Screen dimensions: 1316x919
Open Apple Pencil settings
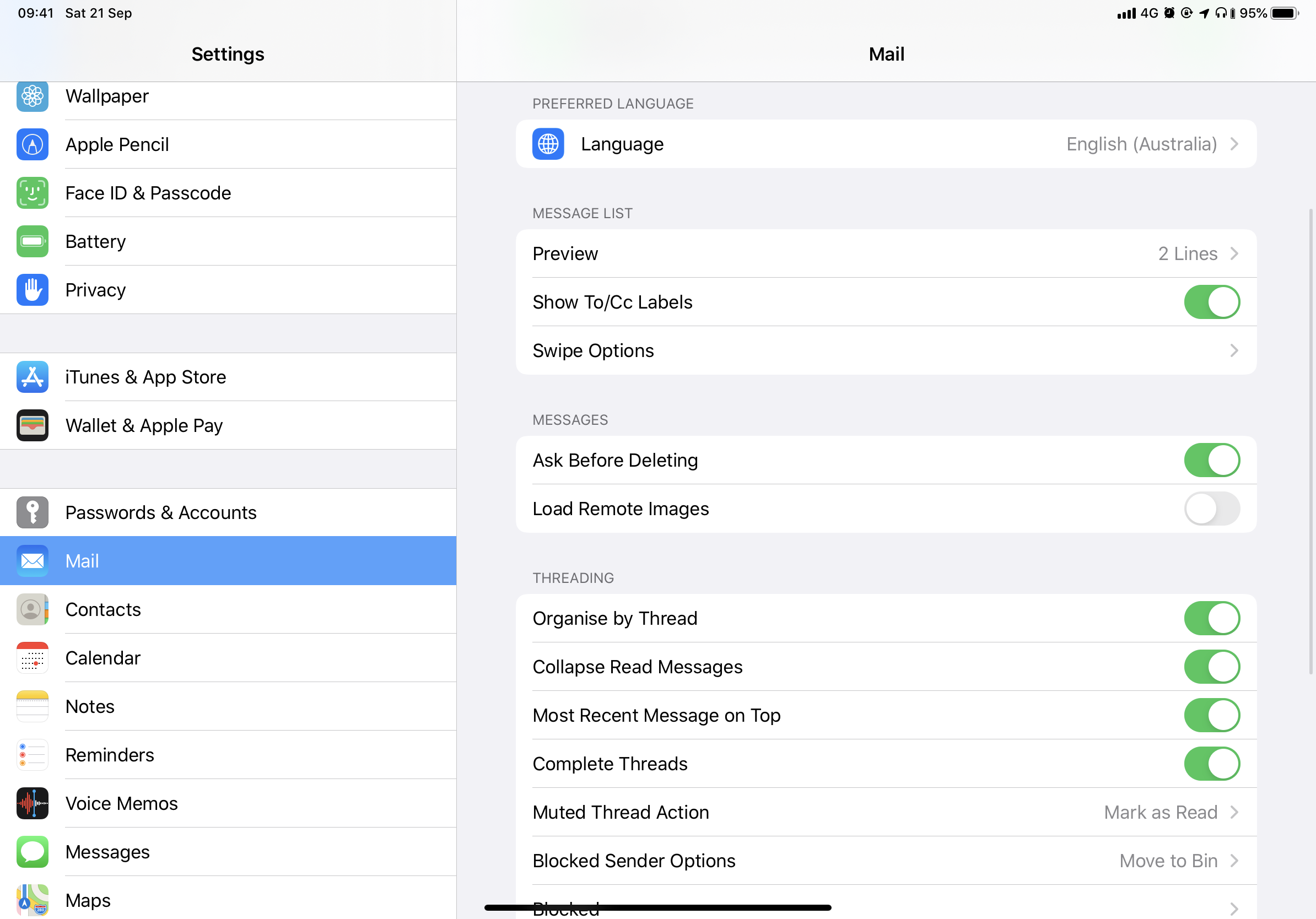pos(228,144)
